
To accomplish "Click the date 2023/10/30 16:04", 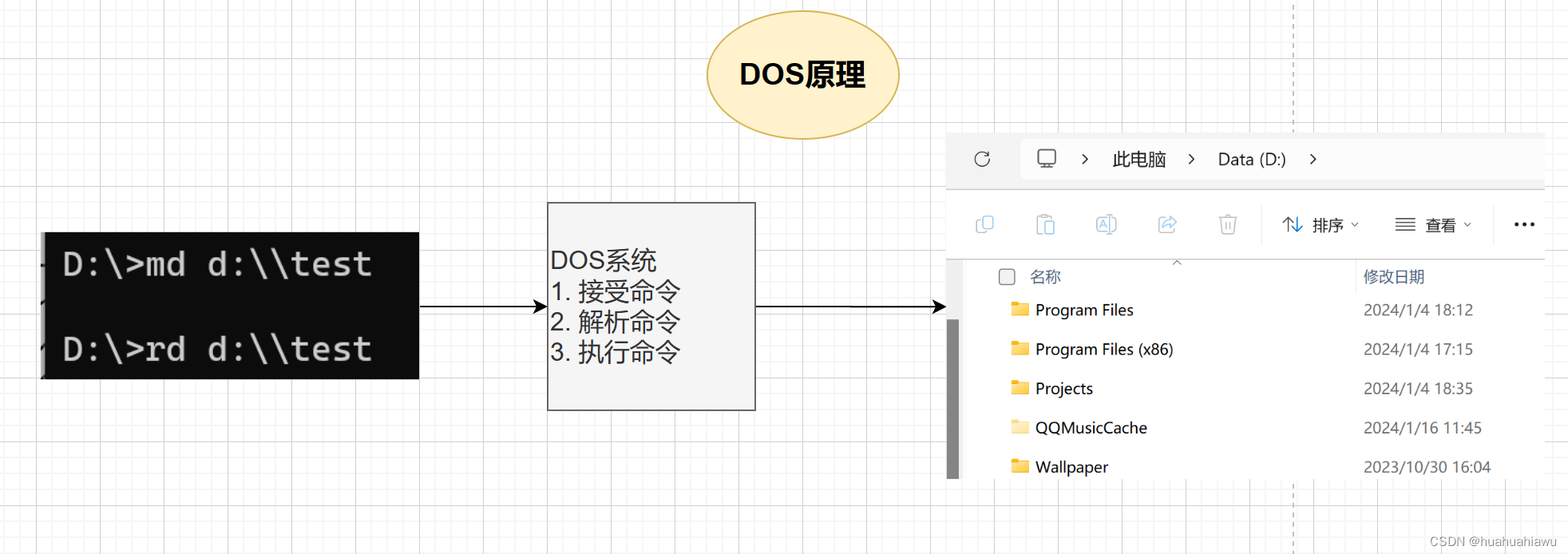I will point(1427,466).
